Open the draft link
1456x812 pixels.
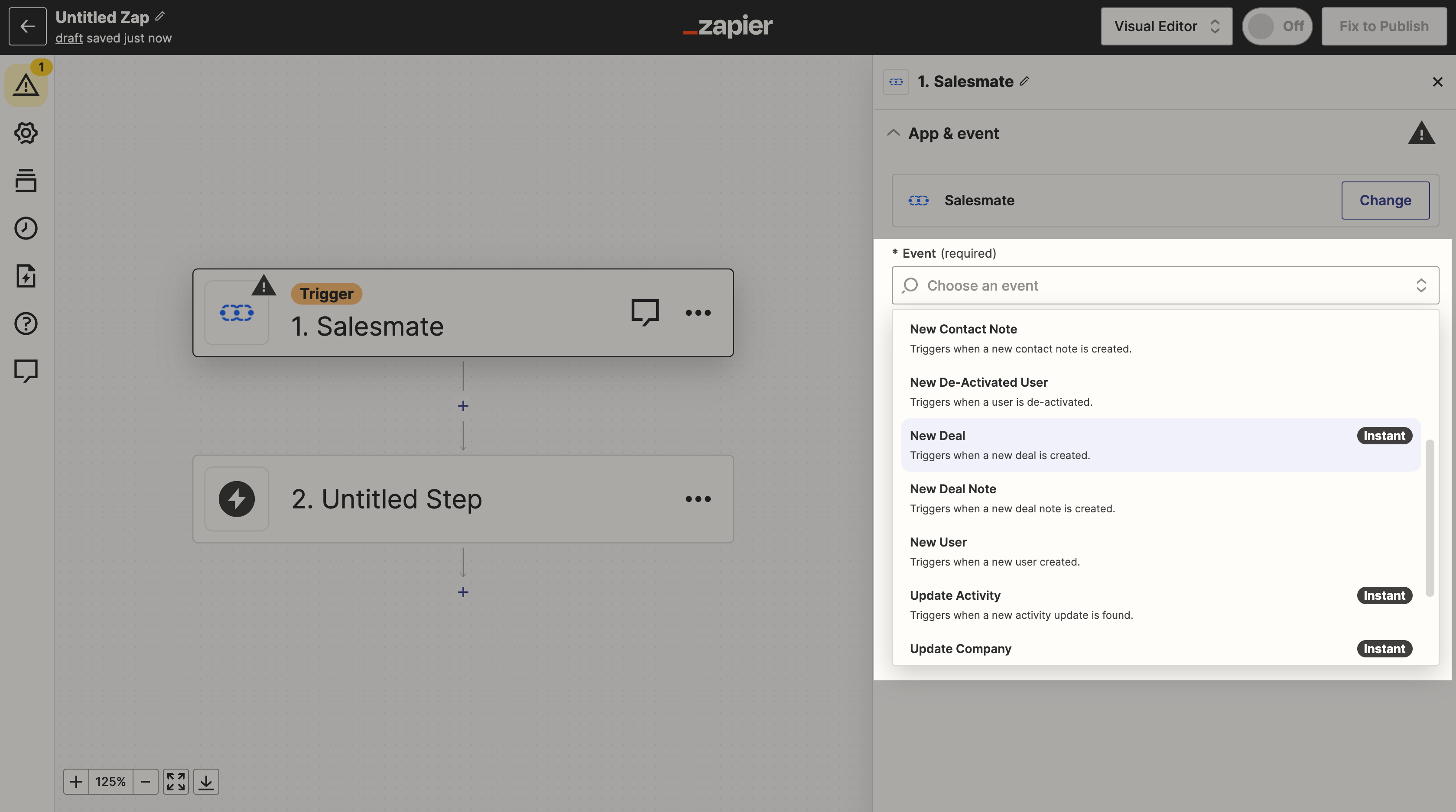click(69, 38)
